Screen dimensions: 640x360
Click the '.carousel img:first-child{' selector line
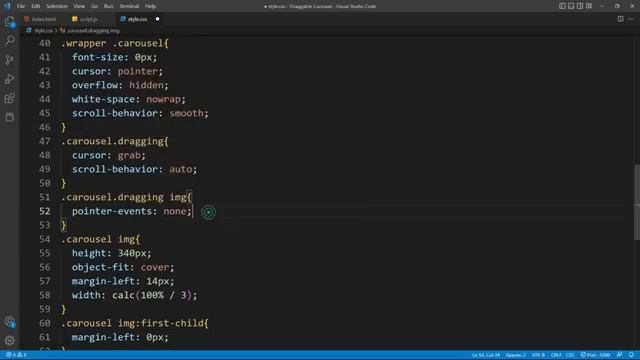pyautogui.click(x=135, y=323)
